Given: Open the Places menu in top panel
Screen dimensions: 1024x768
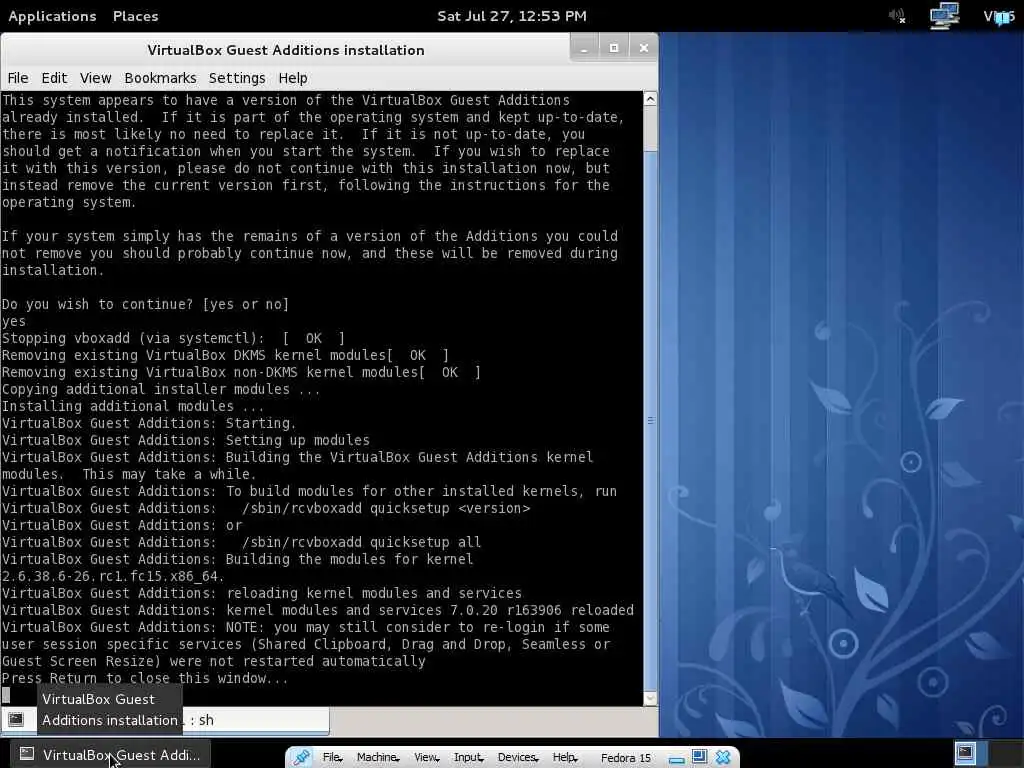Looking at the screenshot, I should 135,16.
